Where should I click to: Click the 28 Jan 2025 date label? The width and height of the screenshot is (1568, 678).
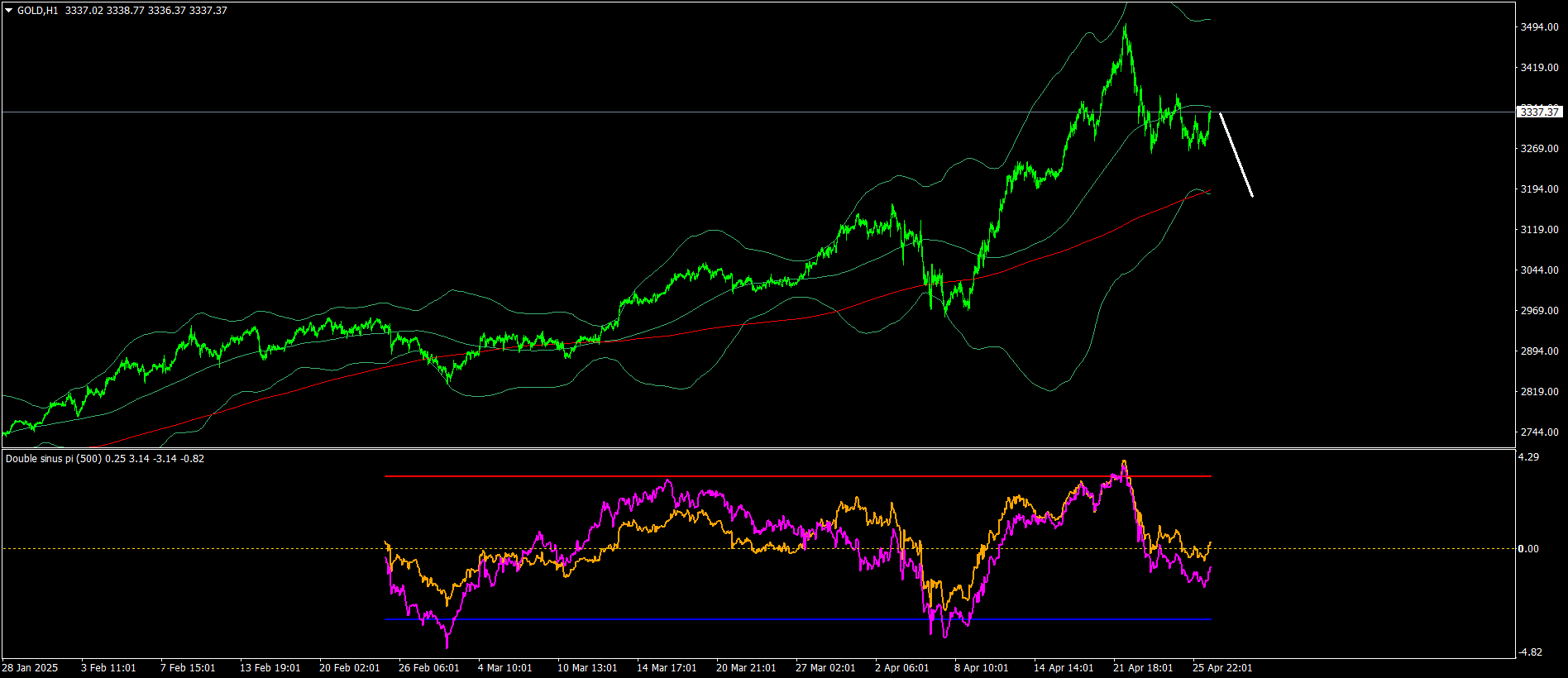[x=30, y=667]
